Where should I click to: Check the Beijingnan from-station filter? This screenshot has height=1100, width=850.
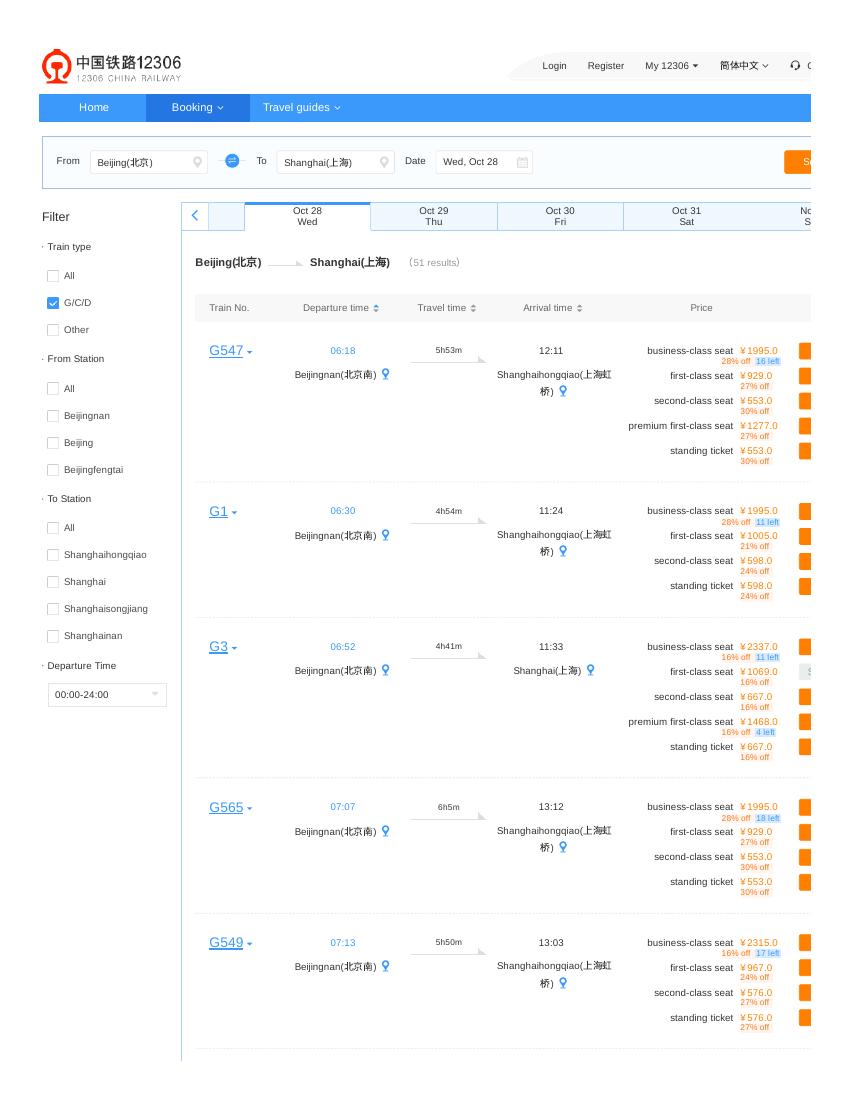(x=53, y=416)
